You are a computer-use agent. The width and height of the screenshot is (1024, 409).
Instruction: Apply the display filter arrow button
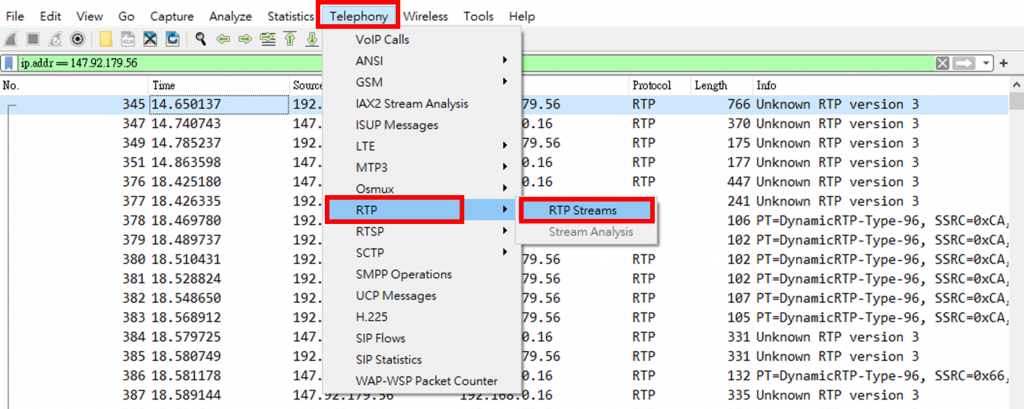tap(963, 63)
